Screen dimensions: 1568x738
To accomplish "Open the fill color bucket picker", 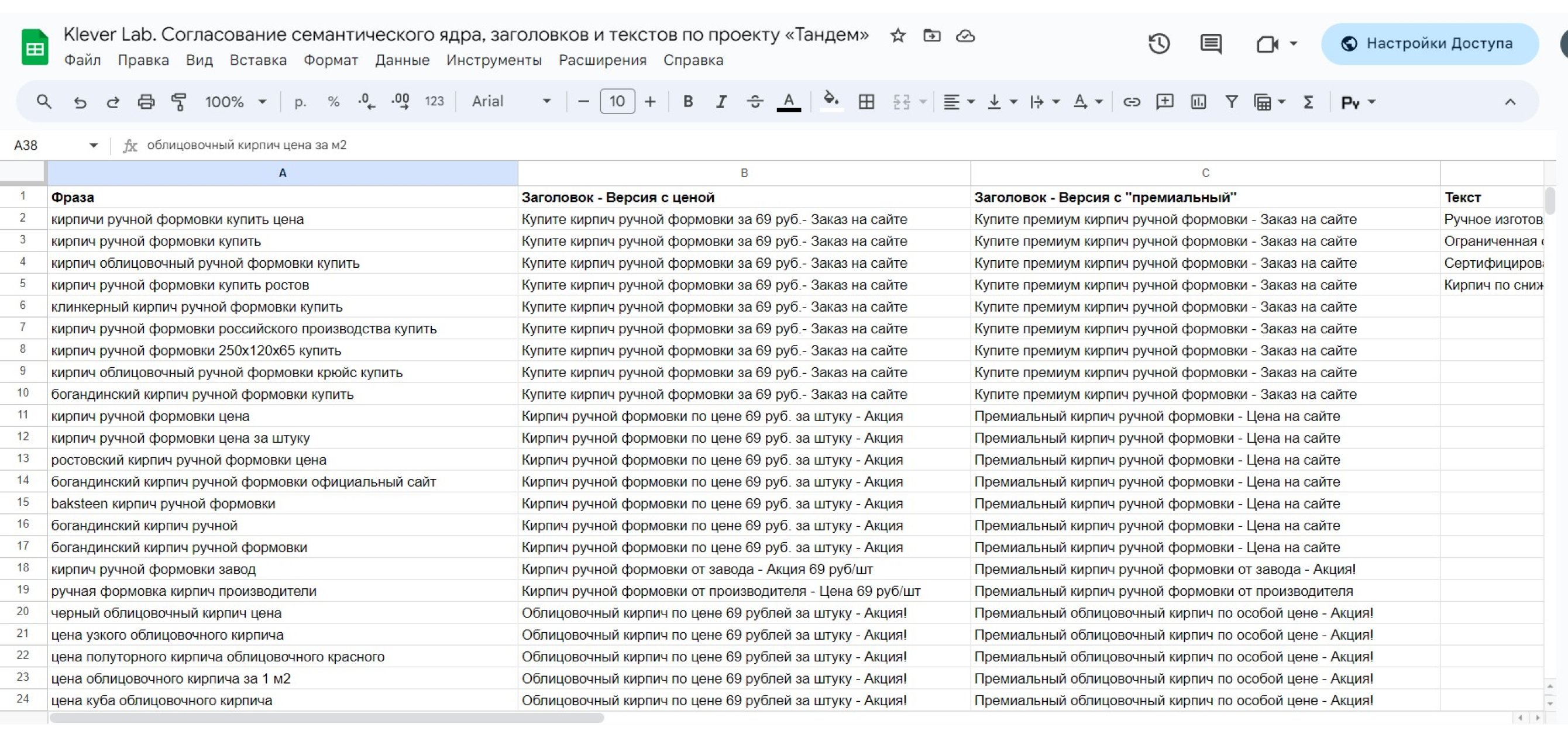I will pos(831,101).
